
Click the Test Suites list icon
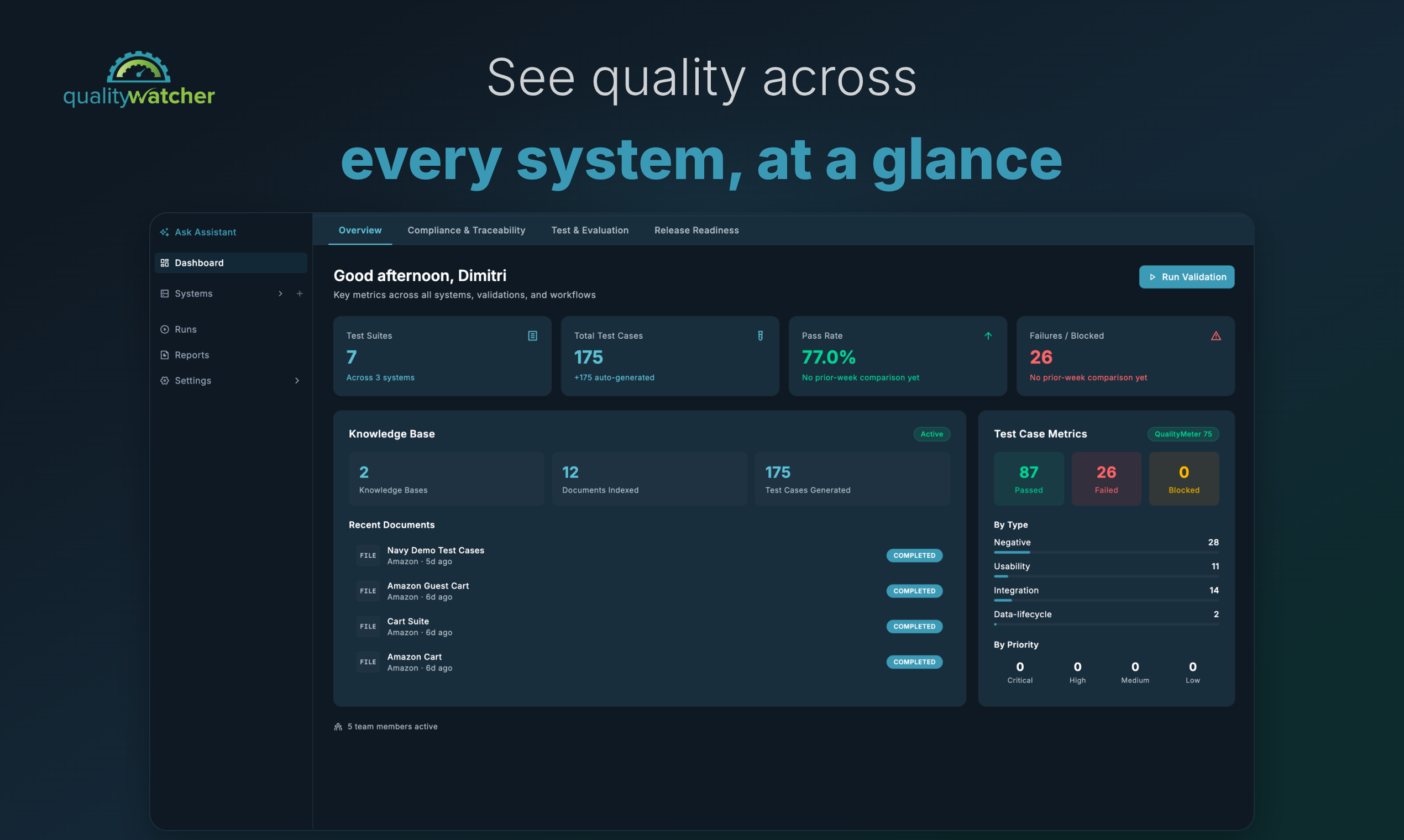point(533,335)
